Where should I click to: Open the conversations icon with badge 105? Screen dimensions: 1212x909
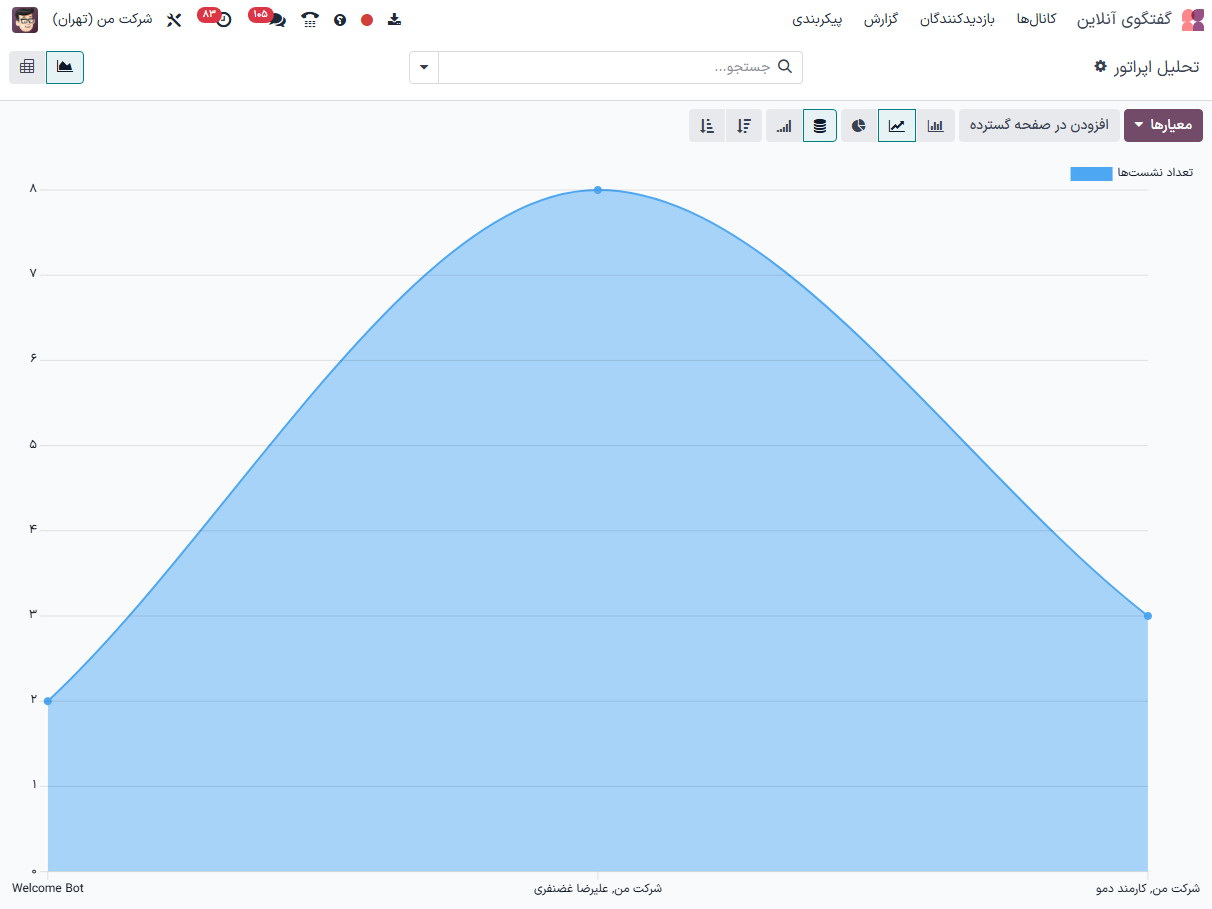tap(276, 19)
